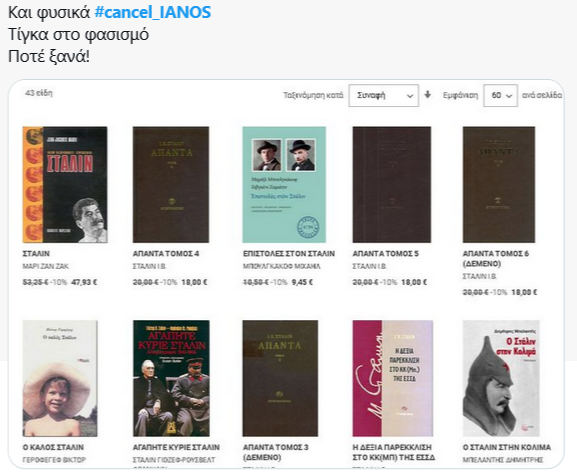Screen dimensions: 577x475
Task: Click the ΕΠΙΣΤΟΛΕΣ ΣΤΟΝ ΣΤΑΛΙΝ teal cover
Action: (284, 184)
